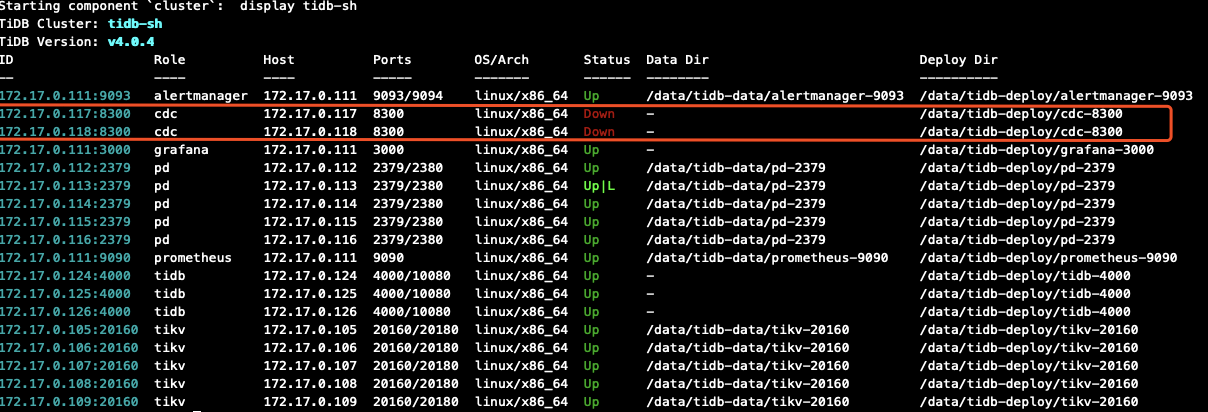Click Up status for 172.17.0.106 tikv
1208x412 pixels.
591,348
